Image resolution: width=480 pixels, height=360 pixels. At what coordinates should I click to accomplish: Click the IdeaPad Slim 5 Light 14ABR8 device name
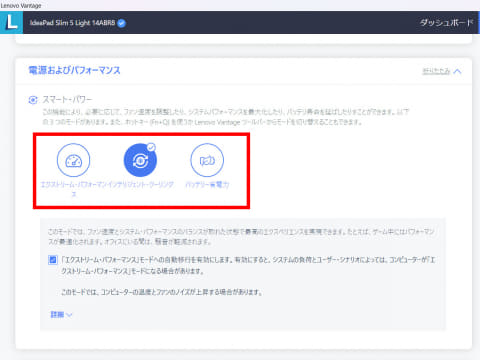[x=72, y=23]
